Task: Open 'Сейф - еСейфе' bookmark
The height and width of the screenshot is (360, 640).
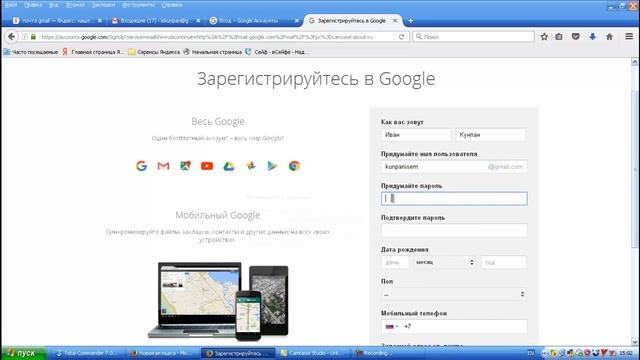Action: click(277, 52)
